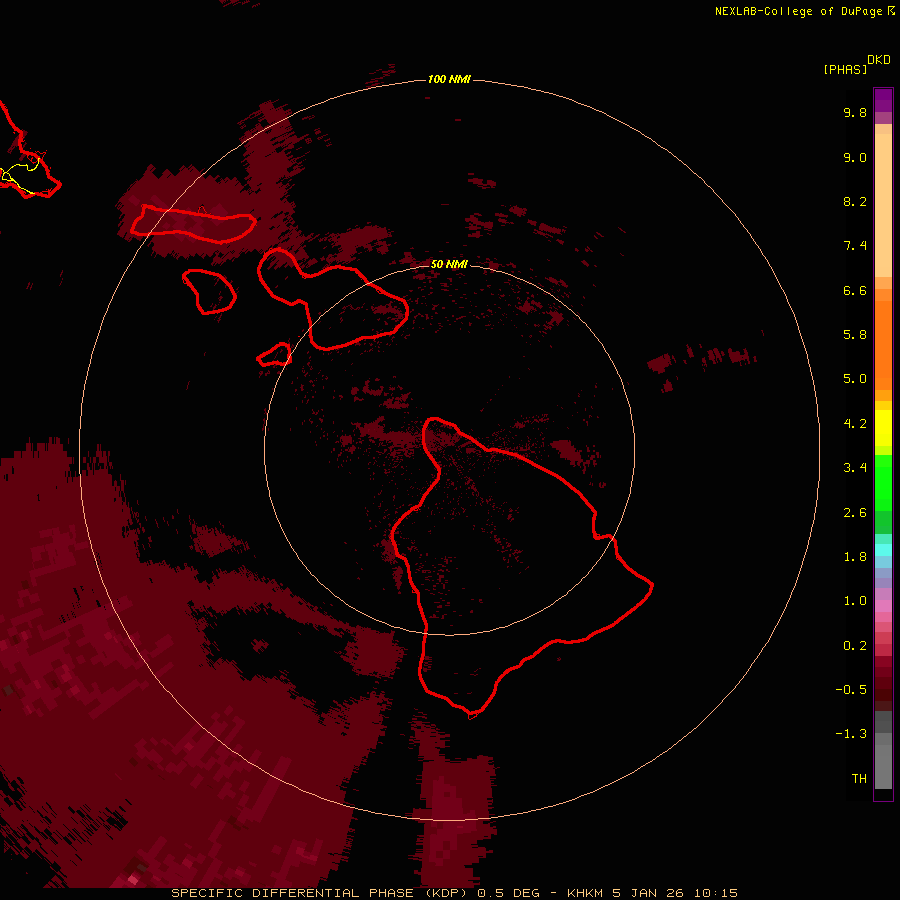Click the -1.3 scale value
This screenshot has width=900, height=900.
click(x=851, y=734)
